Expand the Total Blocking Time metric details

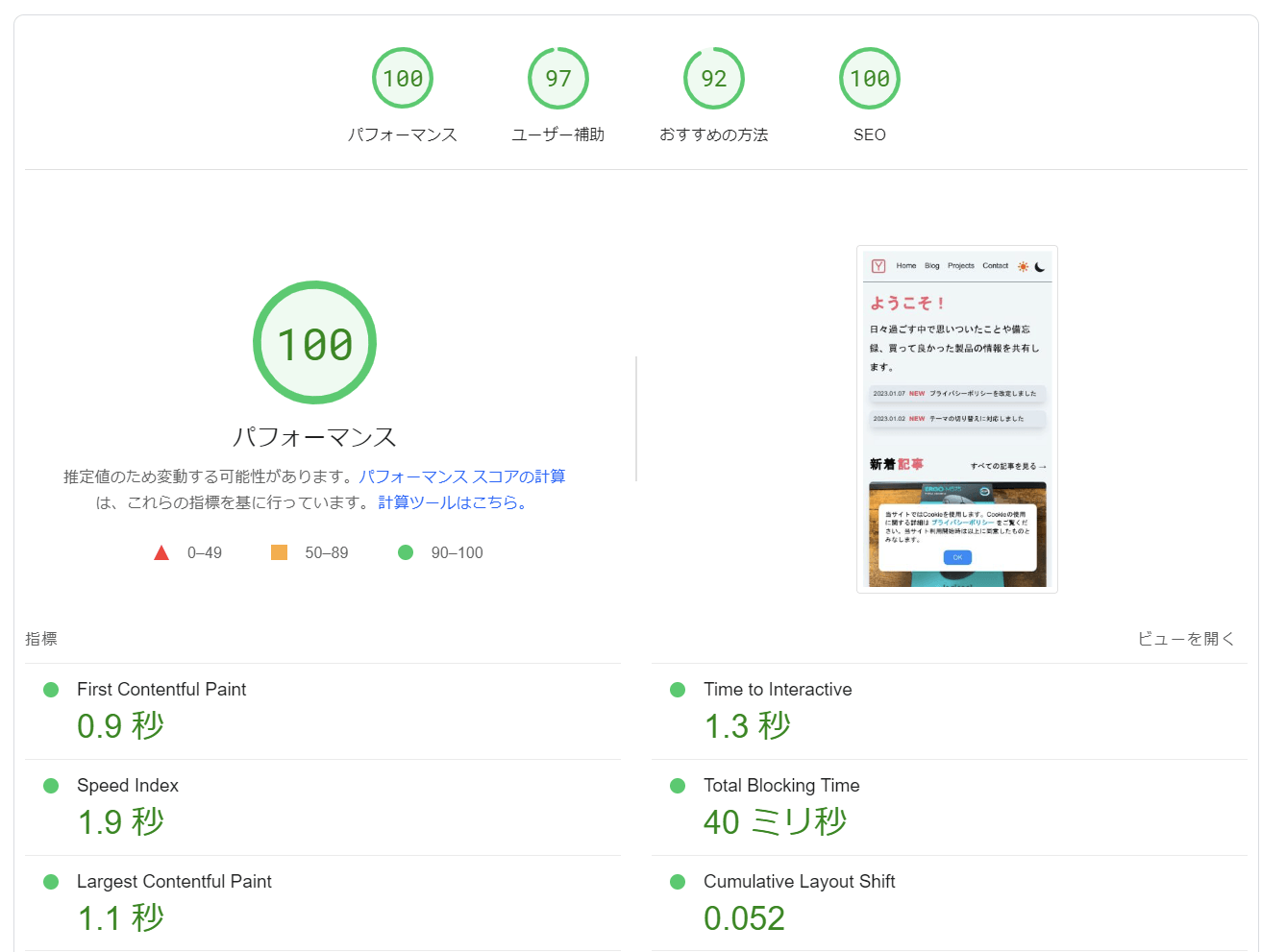point(781,785)
